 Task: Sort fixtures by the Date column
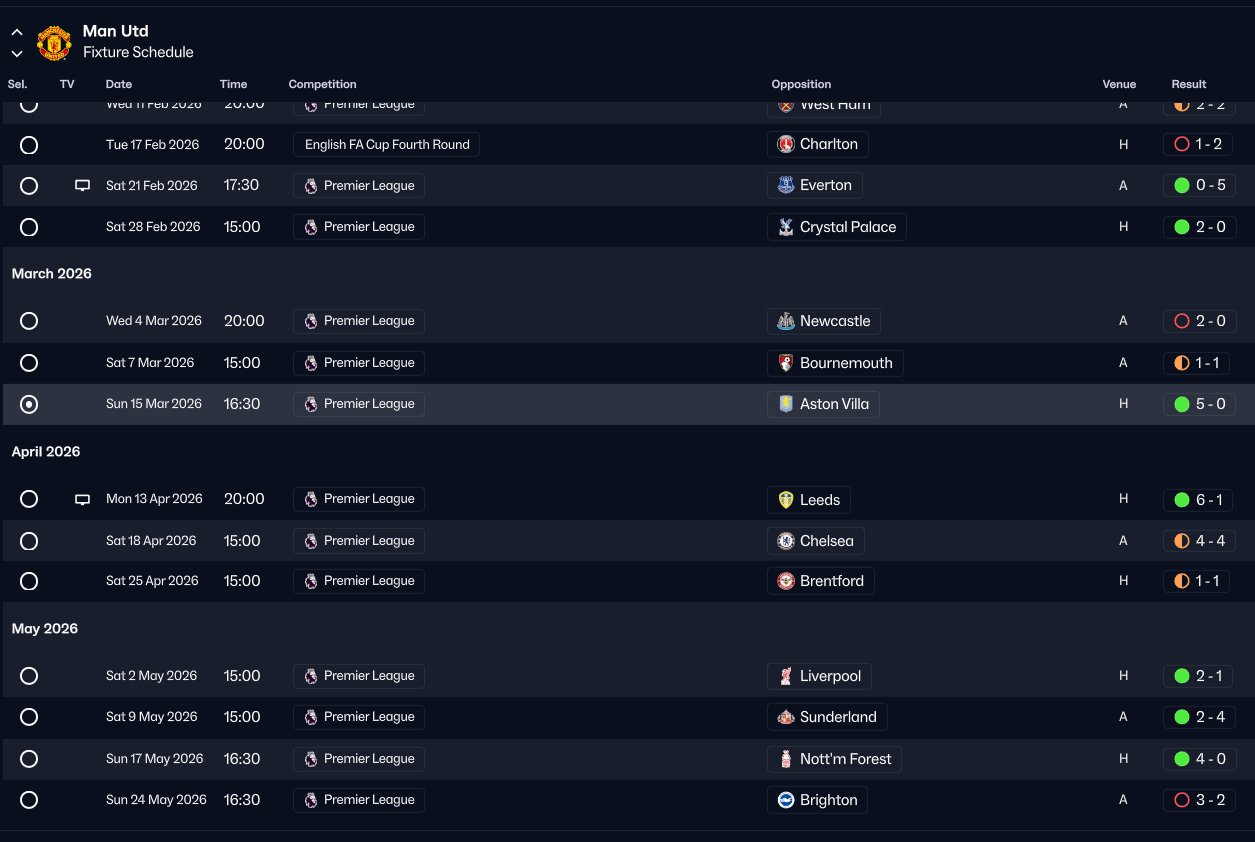tap(119, 84)
